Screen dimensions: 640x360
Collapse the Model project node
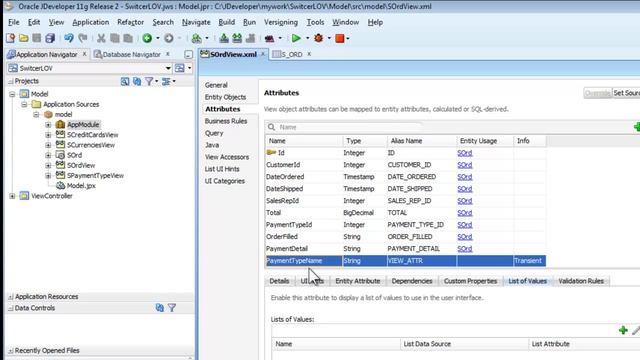tap(12, 94)
